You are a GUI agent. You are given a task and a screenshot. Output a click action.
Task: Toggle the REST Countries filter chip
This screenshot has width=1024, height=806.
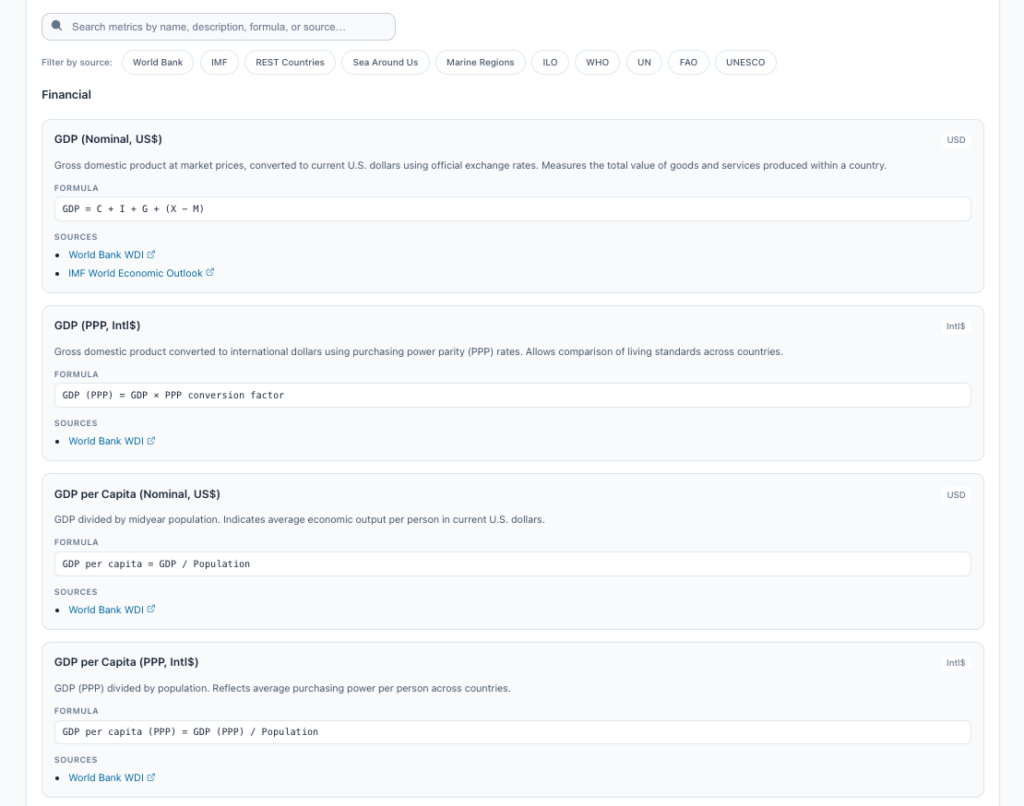(x=290, y=62)
